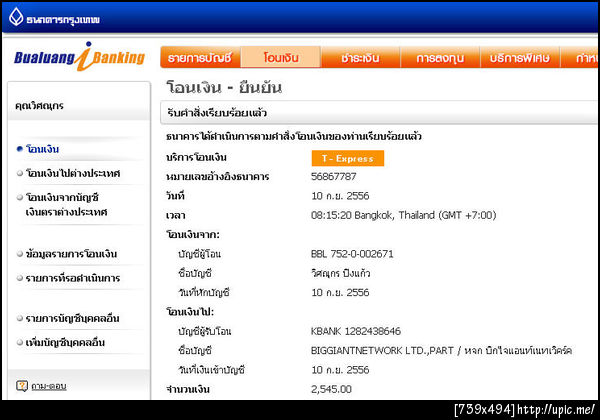The width and height of the screenshot is (600, 420).
Task: Open the ถาม-ตอบ link
Action: (49, 386)
